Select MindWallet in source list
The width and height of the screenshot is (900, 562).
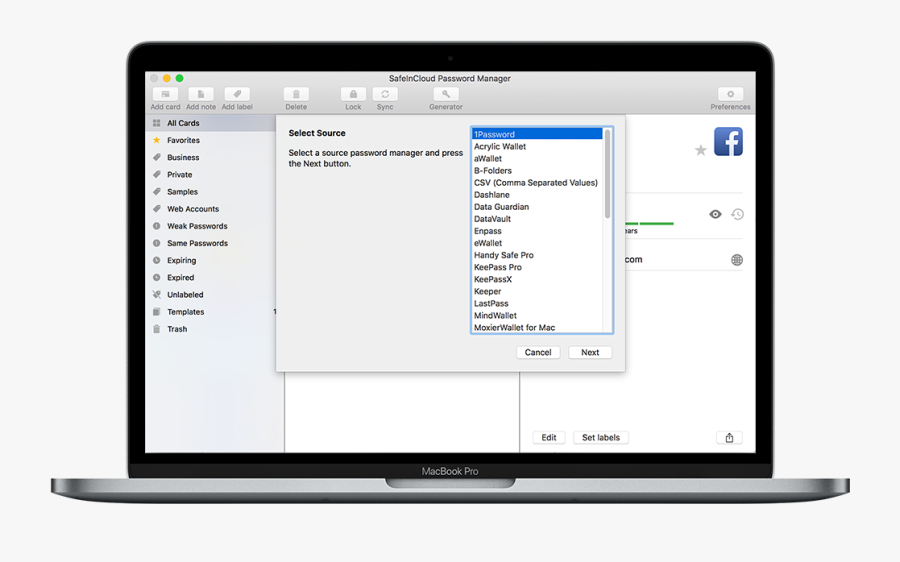tap(537, 315)
